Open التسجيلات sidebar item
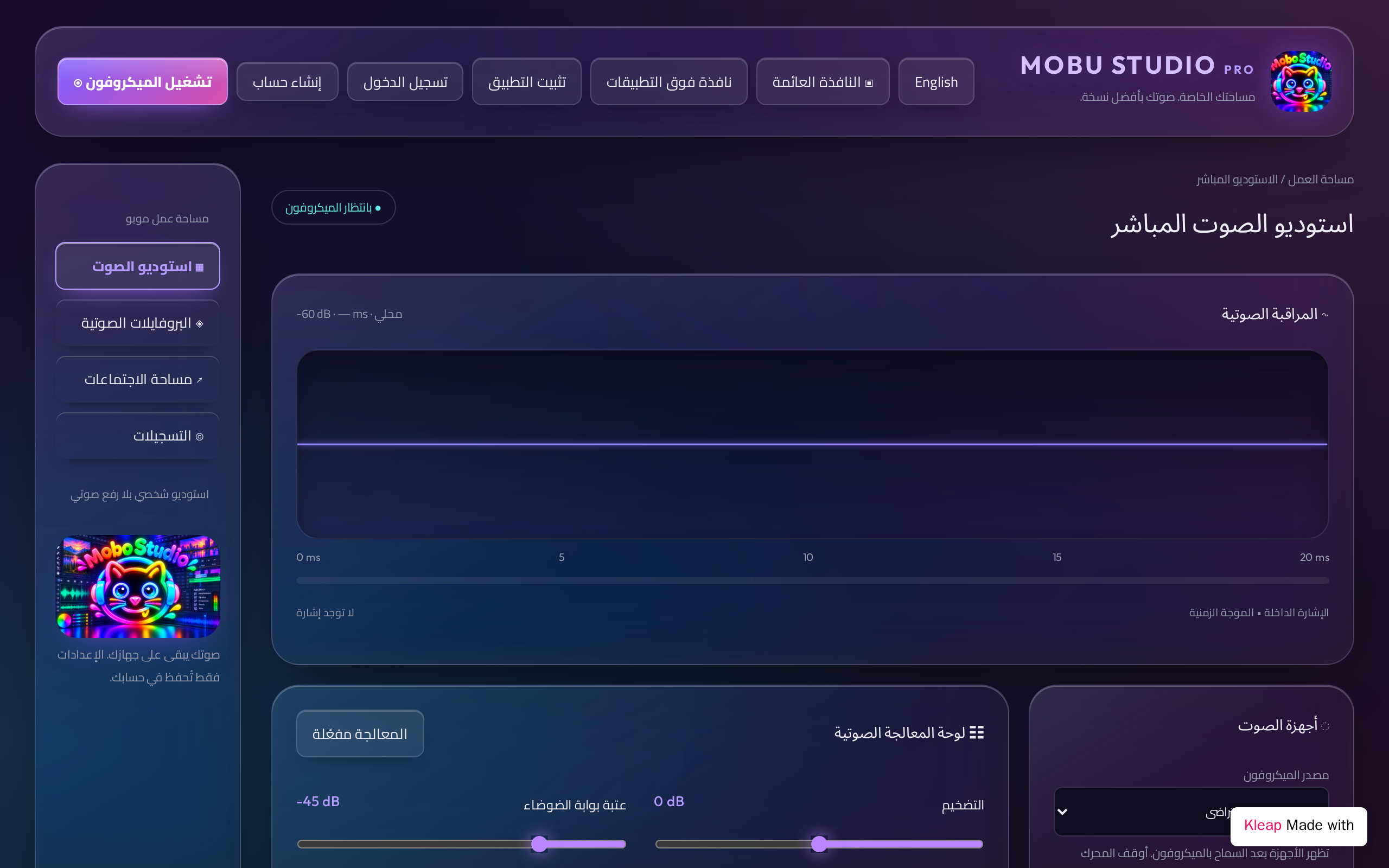Image resolution: width=1389 pixels, height=868 pixels. click(138, 436)
